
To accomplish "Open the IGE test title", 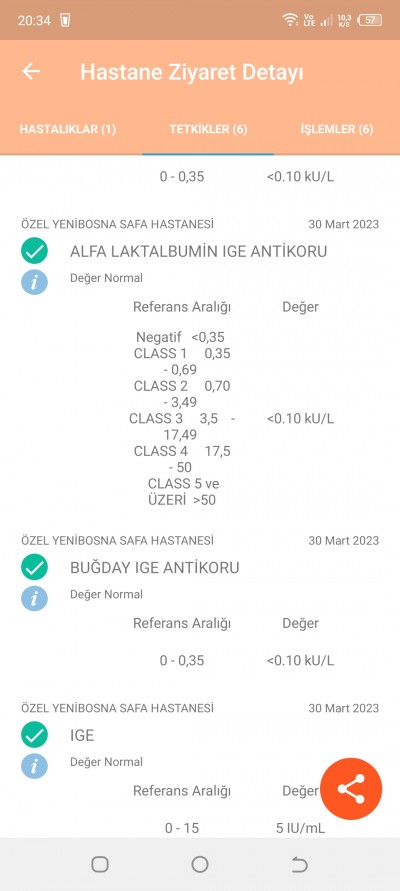I will 82,735.
